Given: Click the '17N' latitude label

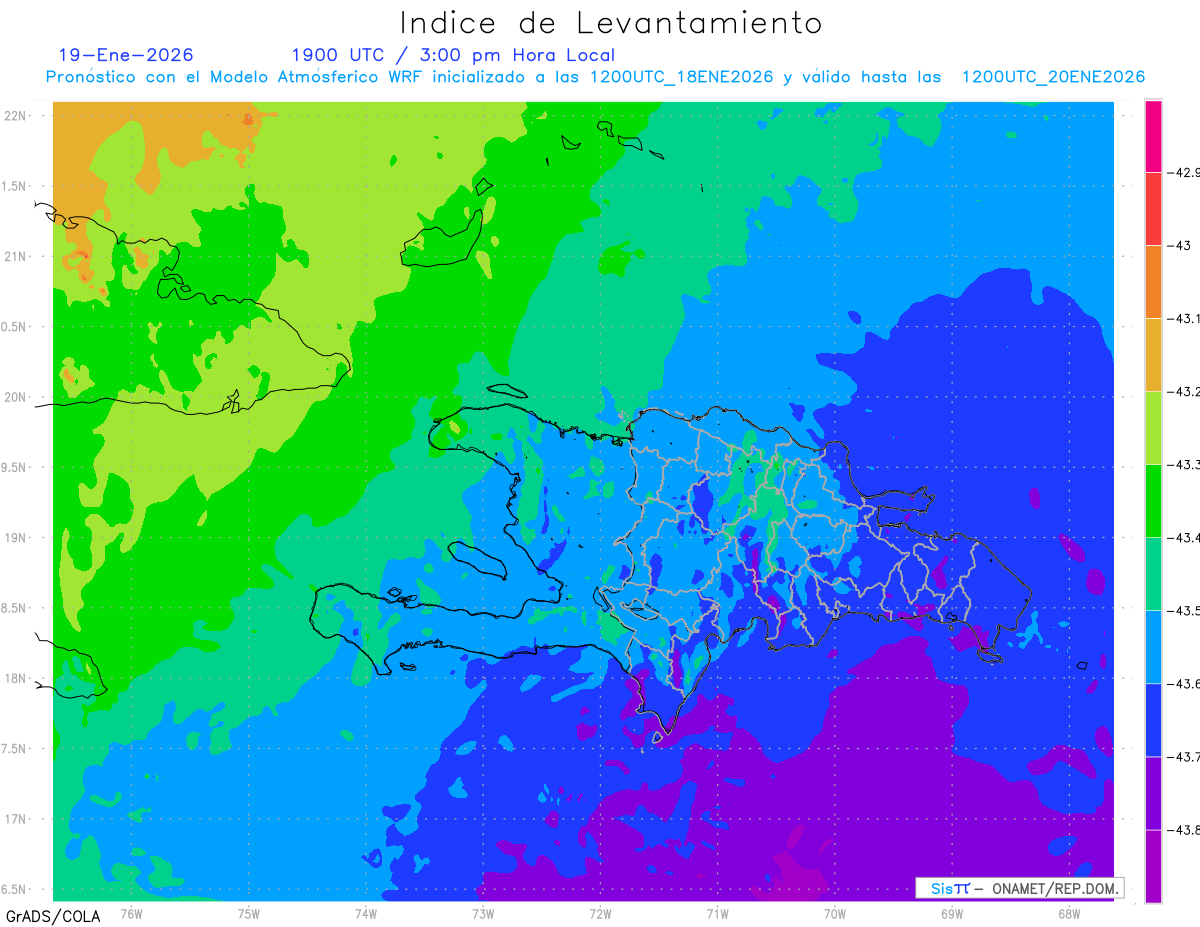Looking at the screenshot, I should click(15, 819).
